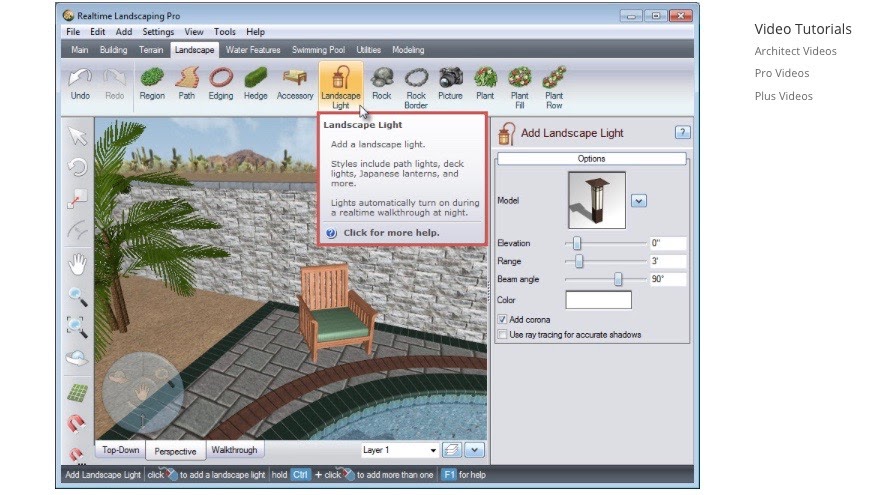Open Architect Videos link

(795, 51)
